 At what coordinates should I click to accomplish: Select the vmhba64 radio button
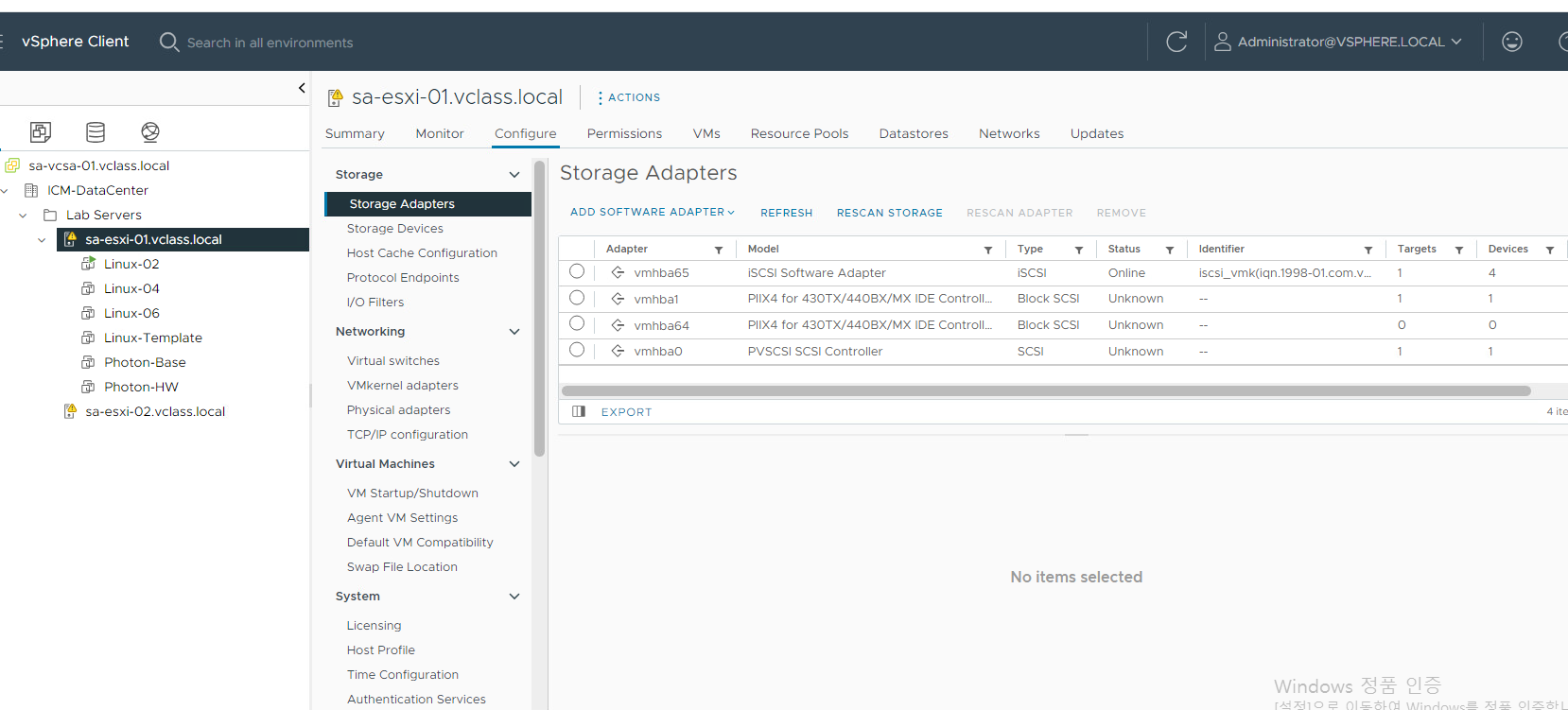point(577,323)
